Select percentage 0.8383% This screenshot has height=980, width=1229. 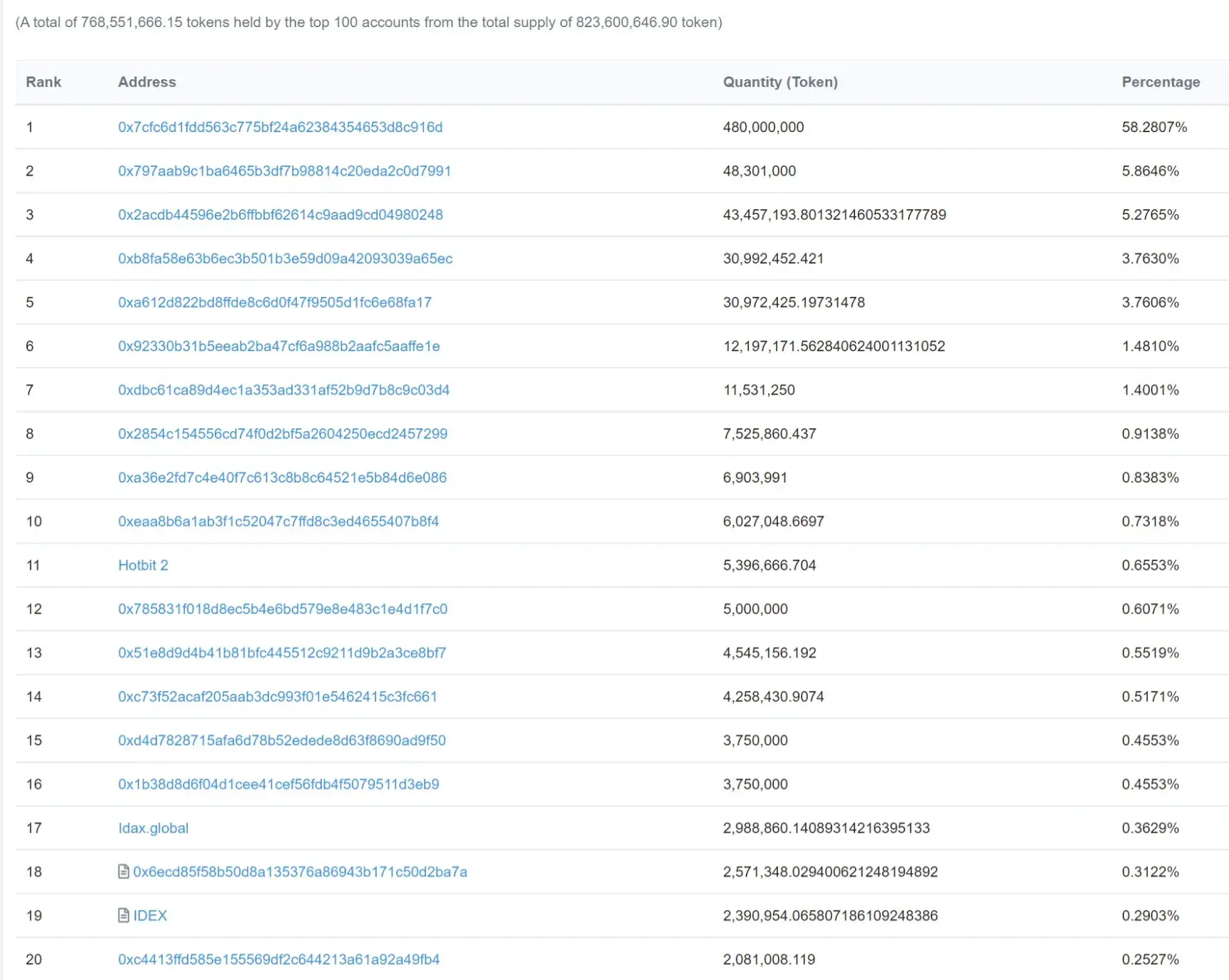pos(1150,478)
